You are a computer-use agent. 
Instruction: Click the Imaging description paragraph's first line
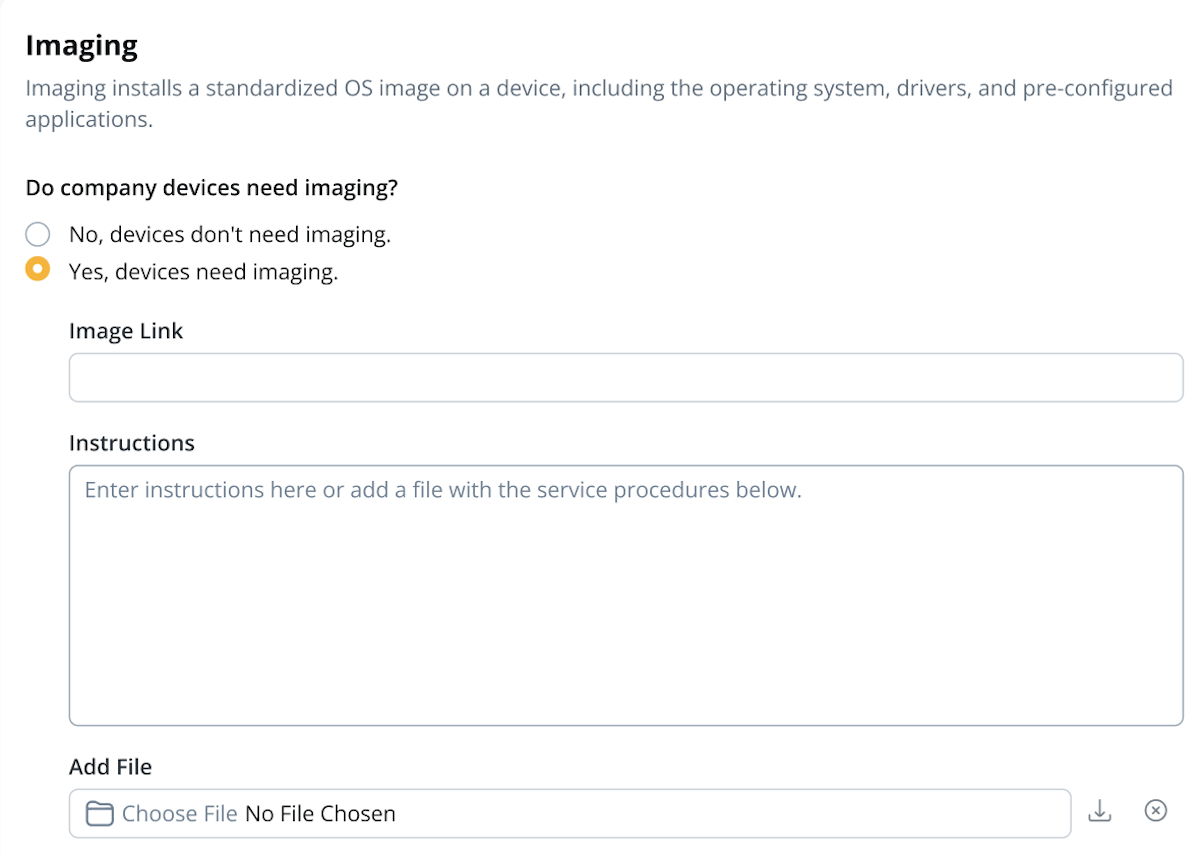coord(598,88)
